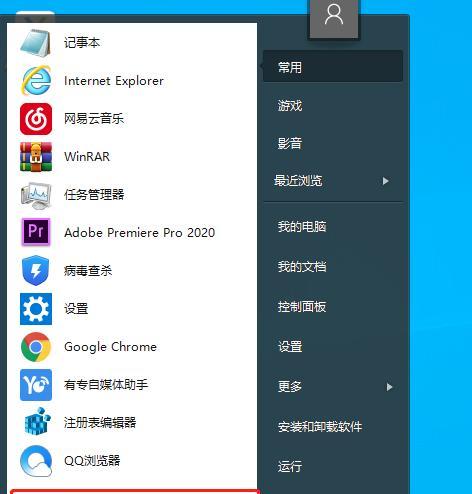The width and height of the screenshot is (472, 494).
Task: Open 控制面板 entry
Action: [x=302, y=306]
